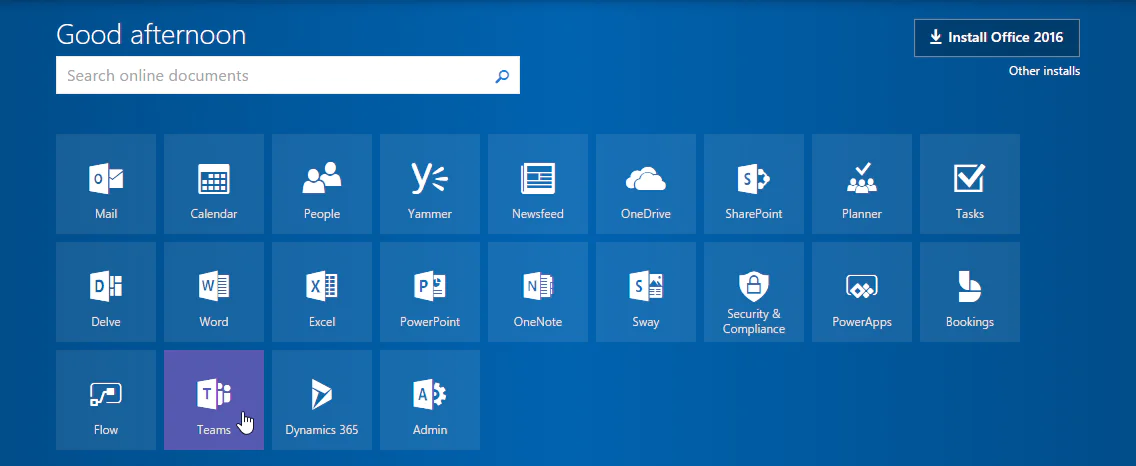Open the Mail app tile
Screen dimensions: 1136x466
coord(106,184)
